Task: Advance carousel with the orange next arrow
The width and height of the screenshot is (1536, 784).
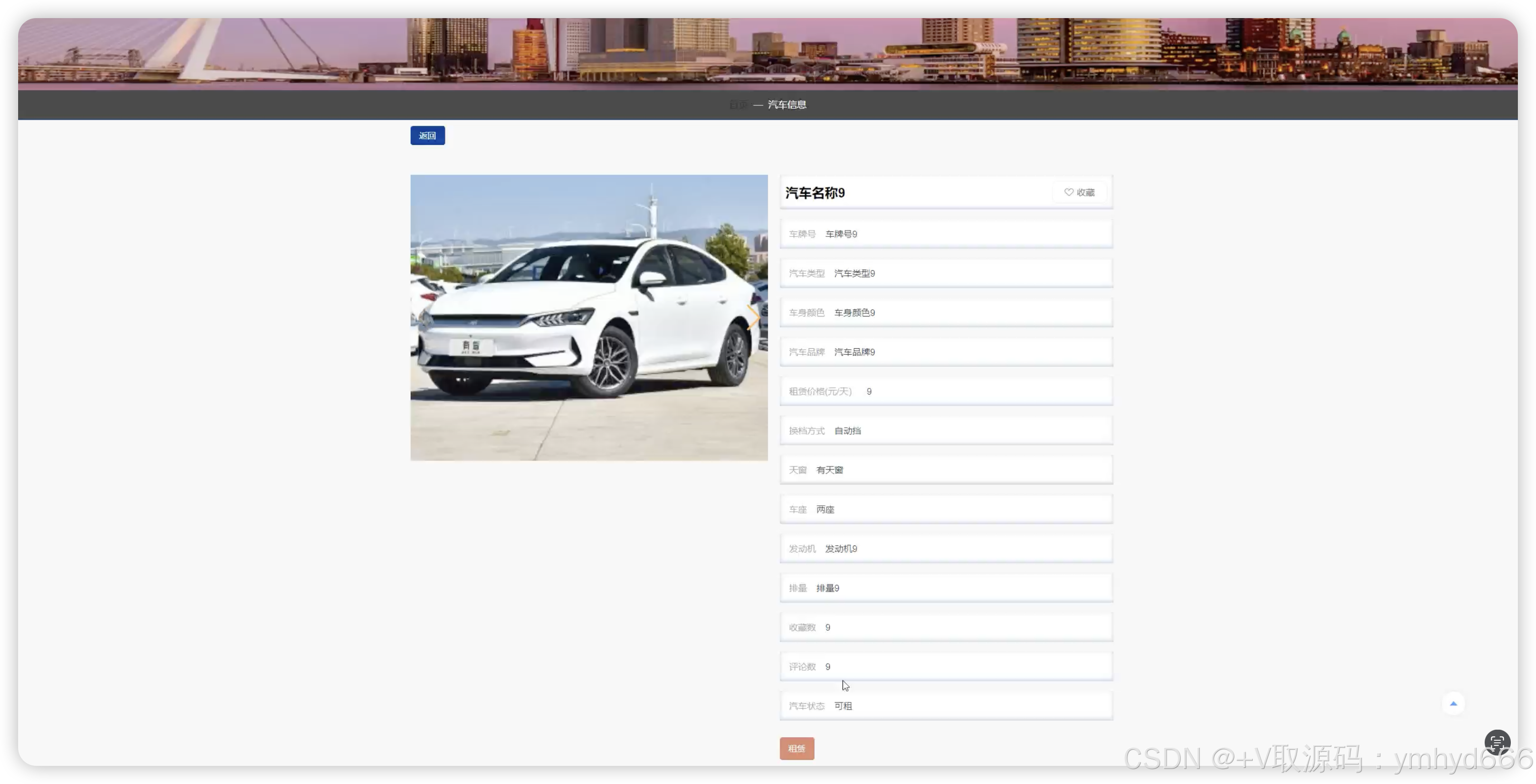Action: 753,318
